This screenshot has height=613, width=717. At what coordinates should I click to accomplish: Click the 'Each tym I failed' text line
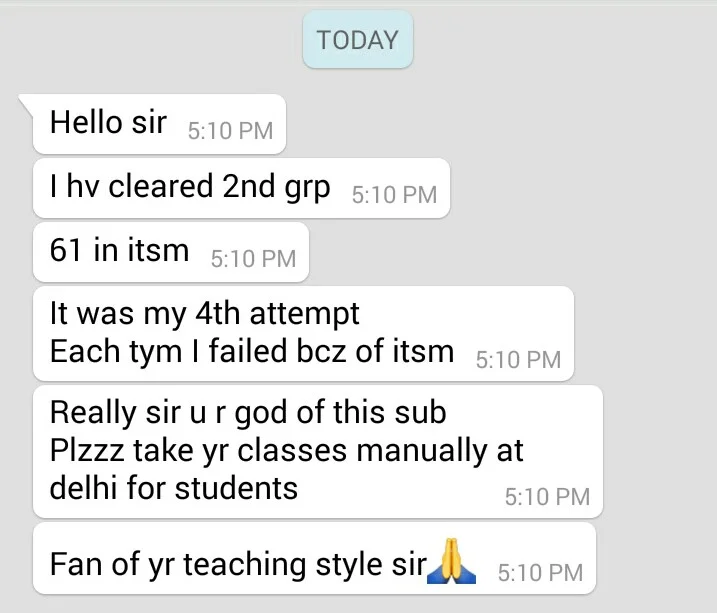(x=252, y=351)
